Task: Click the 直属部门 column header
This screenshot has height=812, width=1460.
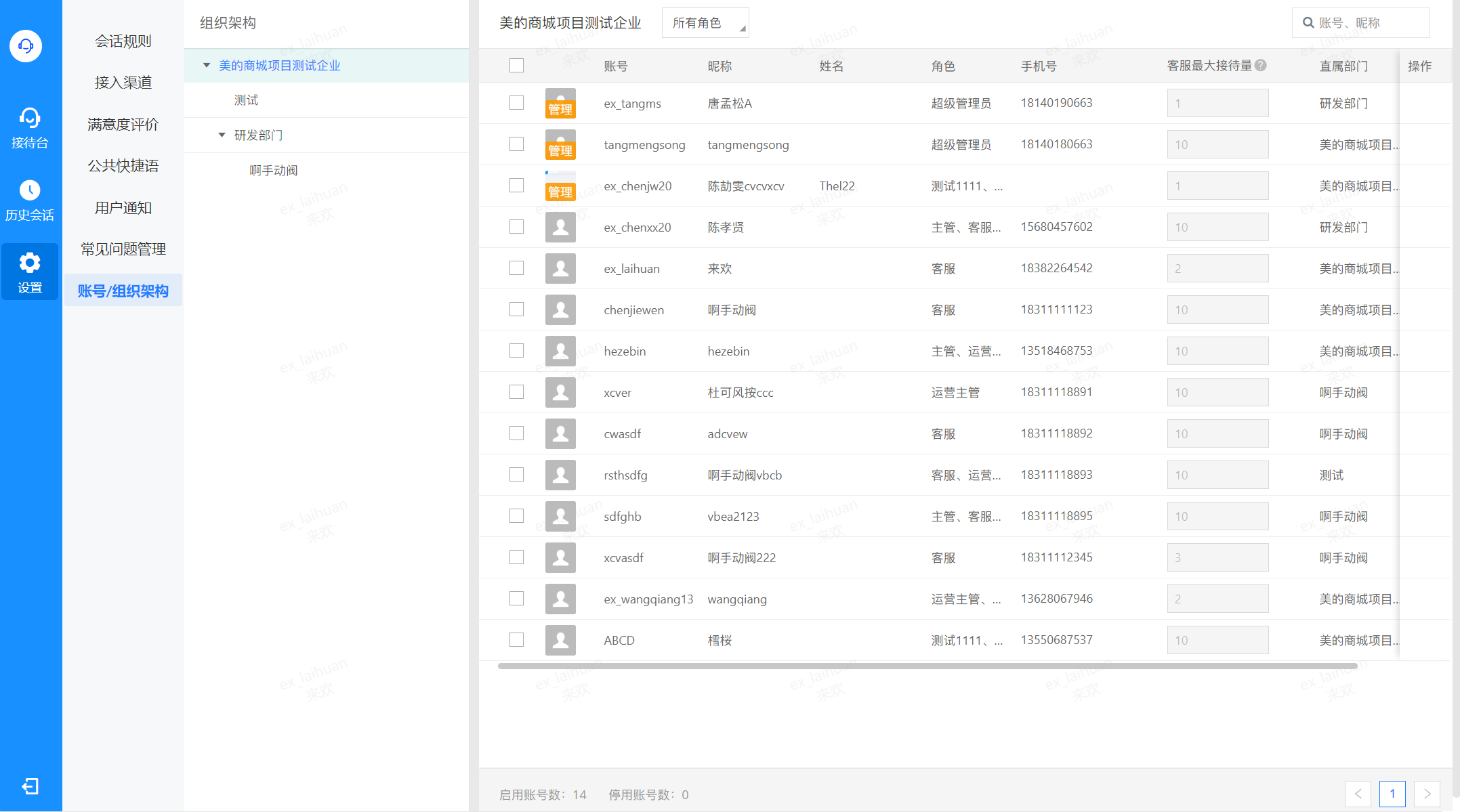Action: [1343, 66]
